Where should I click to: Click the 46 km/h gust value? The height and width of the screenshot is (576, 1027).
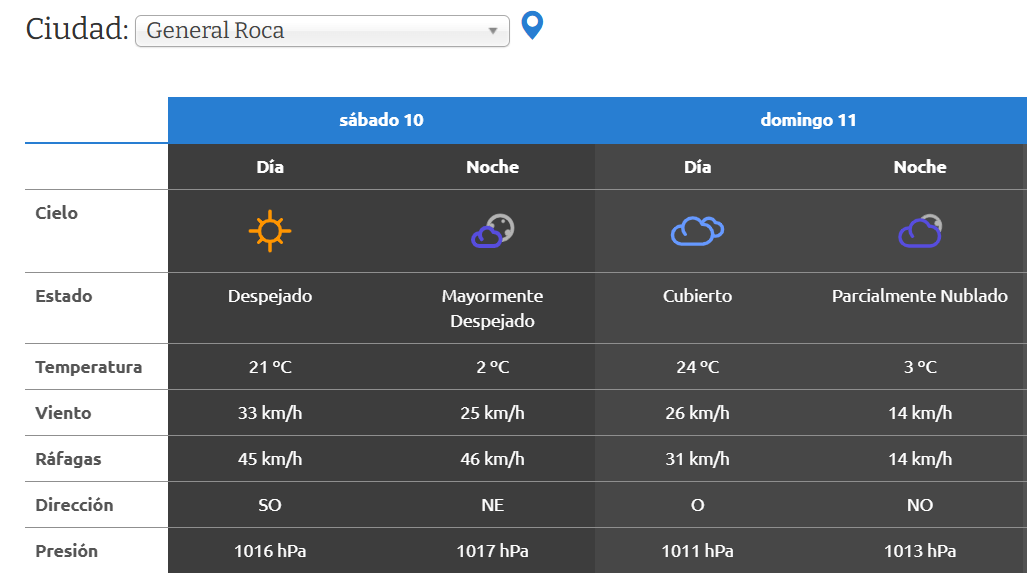coord(492,459)
